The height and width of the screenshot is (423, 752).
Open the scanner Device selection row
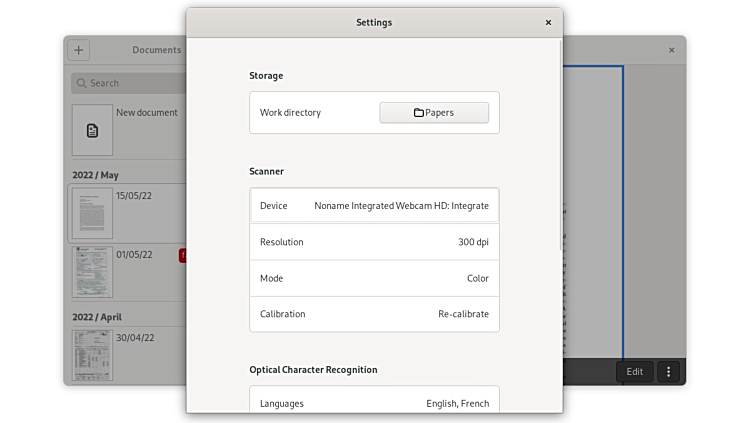(374, 206)
